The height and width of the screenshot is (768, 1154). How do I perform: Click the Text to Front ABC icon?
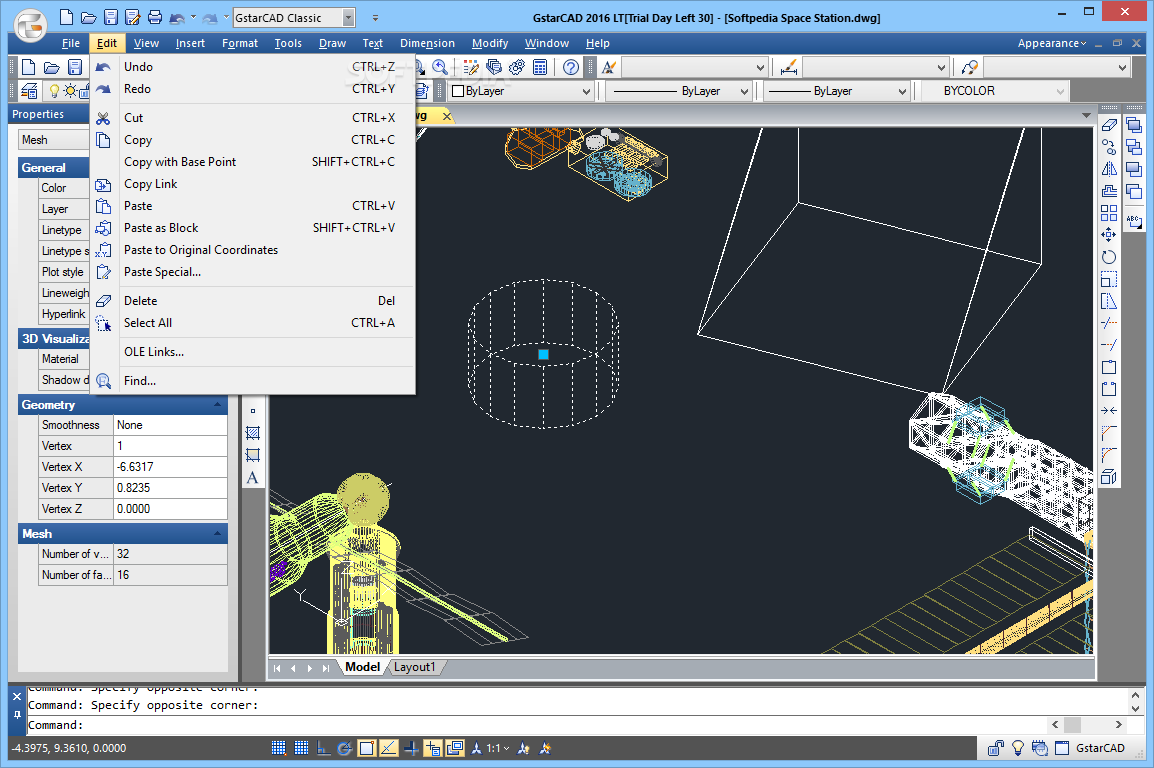tap(1134, 221)
